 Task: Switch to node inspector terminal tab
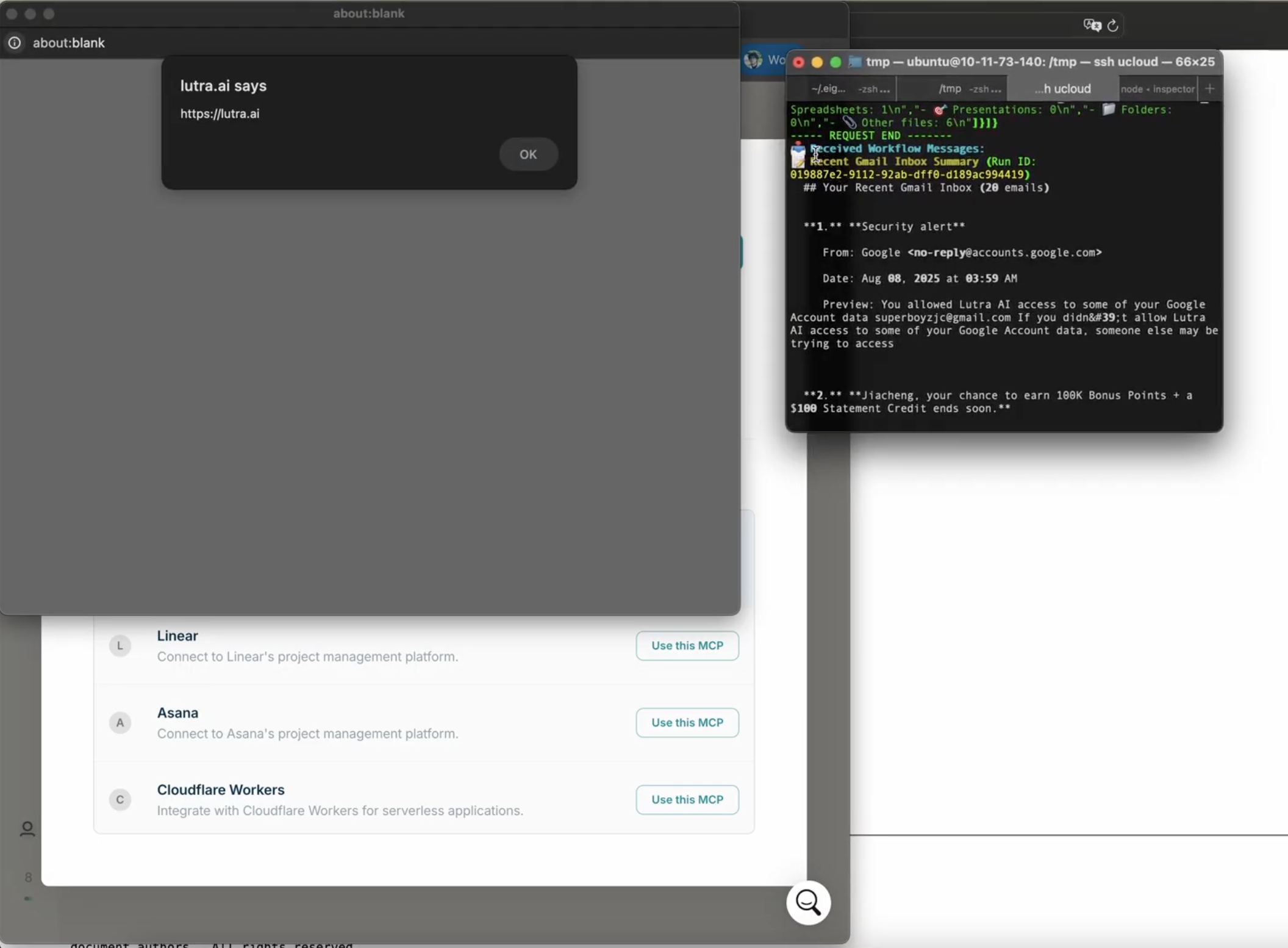coord(1157,89)
